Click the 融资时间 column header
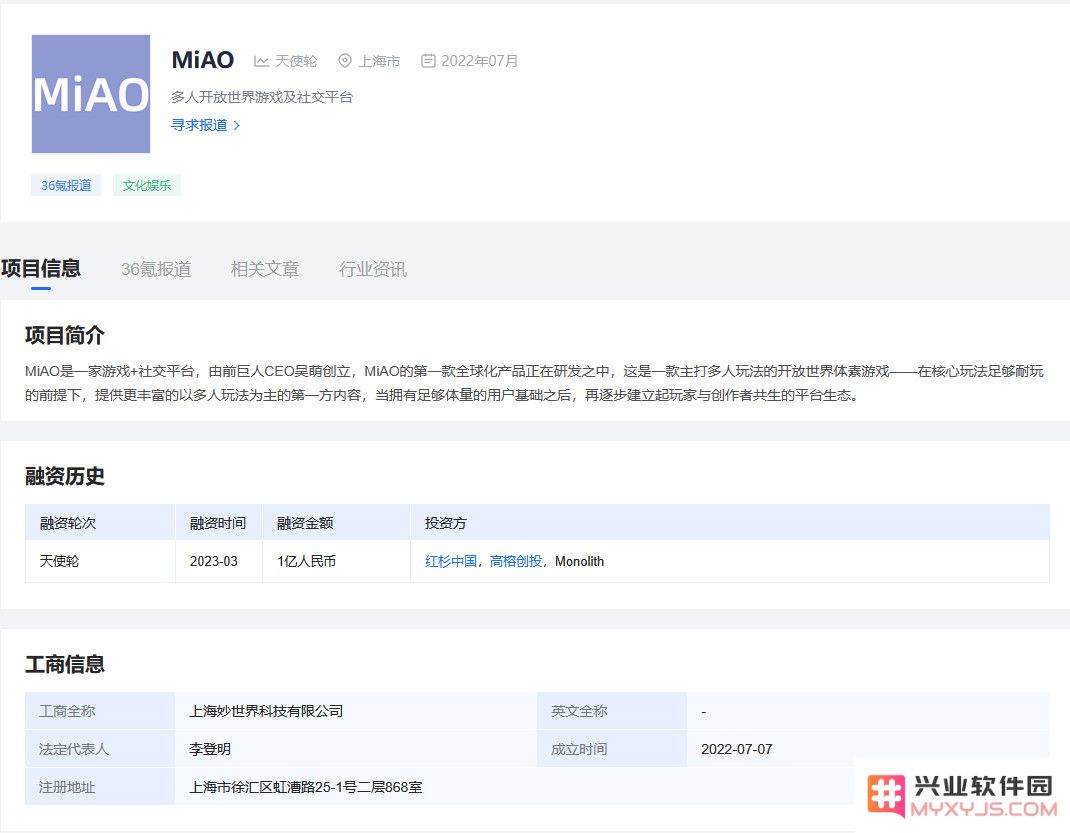 click(218, 523)
